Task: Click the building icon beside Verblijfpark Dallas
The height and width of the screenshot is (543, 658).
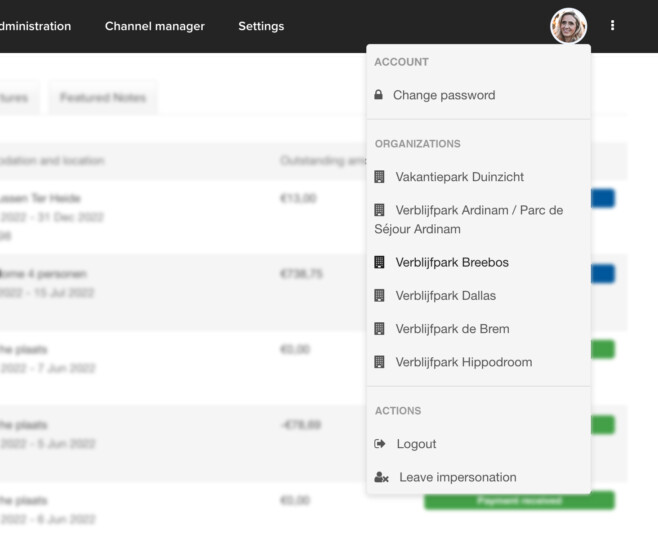Action: 380,296
